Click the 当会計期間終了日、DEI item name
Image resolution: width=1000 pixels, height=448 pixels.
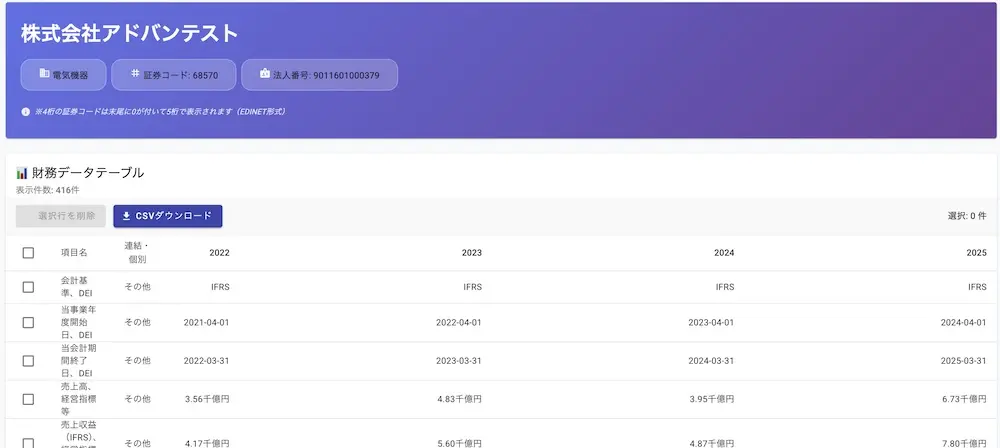(x=78, y=361)
